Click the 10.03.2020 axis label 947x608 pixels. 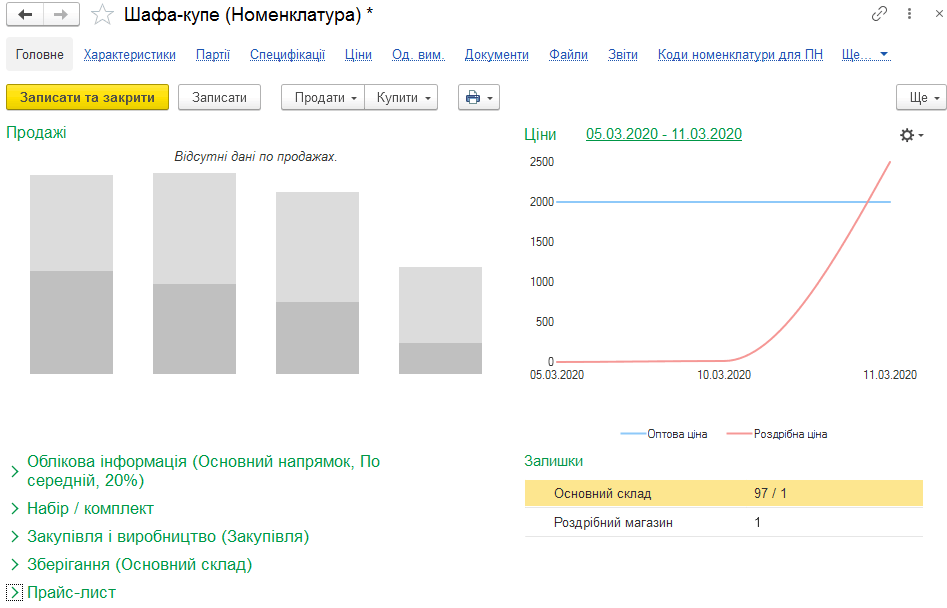[724, 375]
